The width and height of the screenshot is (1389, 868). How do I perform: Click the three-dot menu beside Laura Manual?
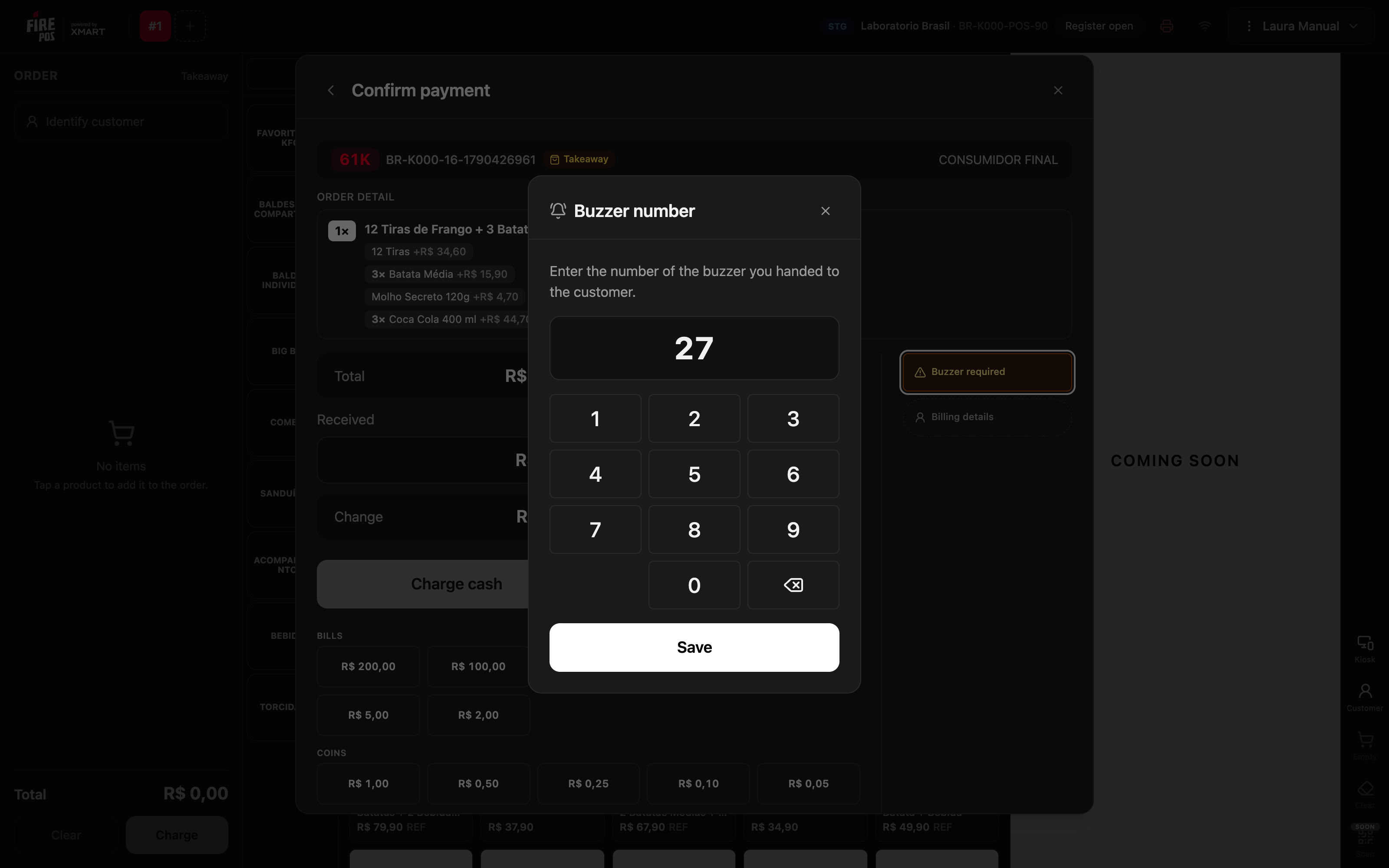1248,26
